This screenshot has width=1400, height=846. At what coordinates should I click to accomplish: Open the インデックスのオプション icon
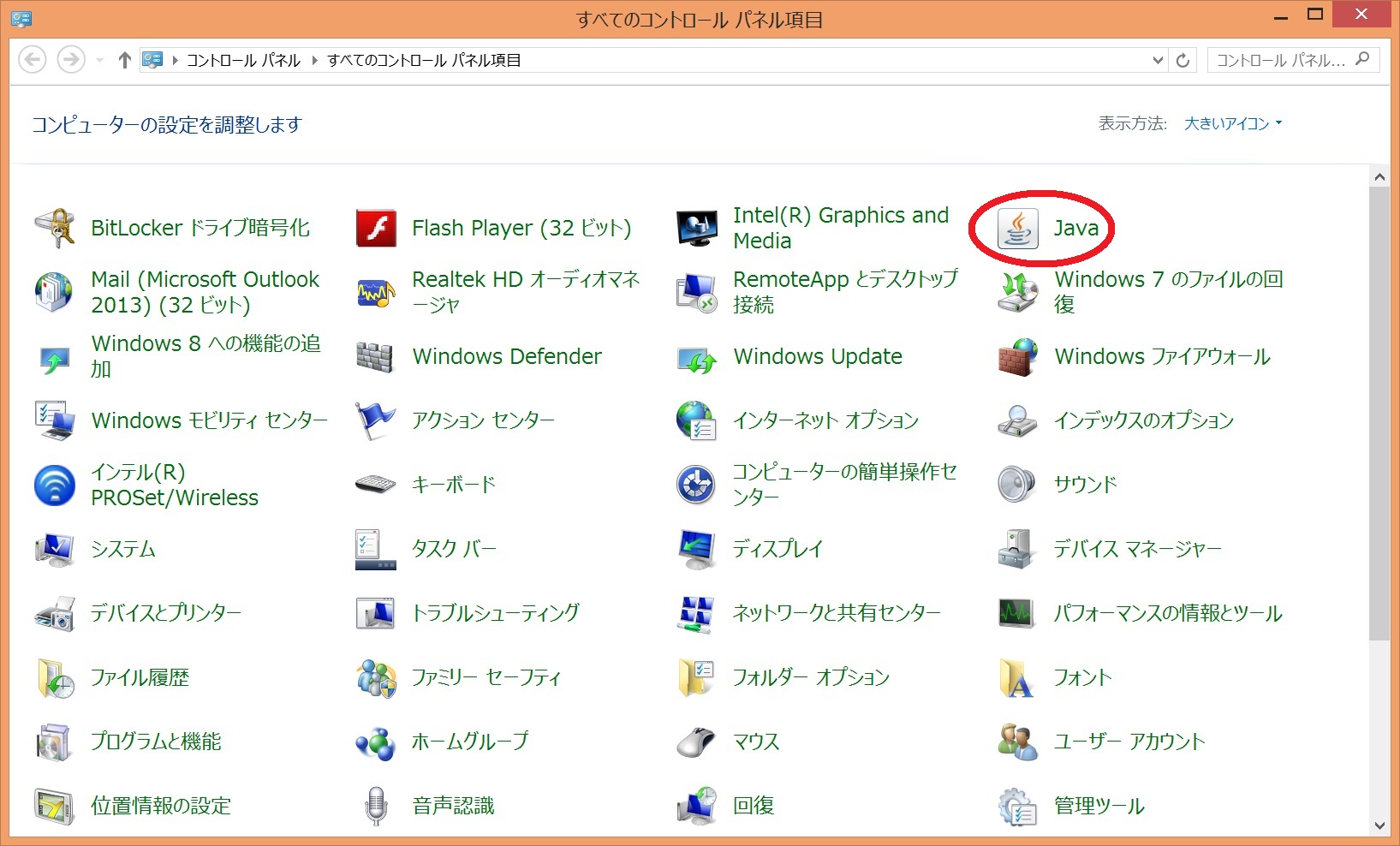coord(1018,420)
